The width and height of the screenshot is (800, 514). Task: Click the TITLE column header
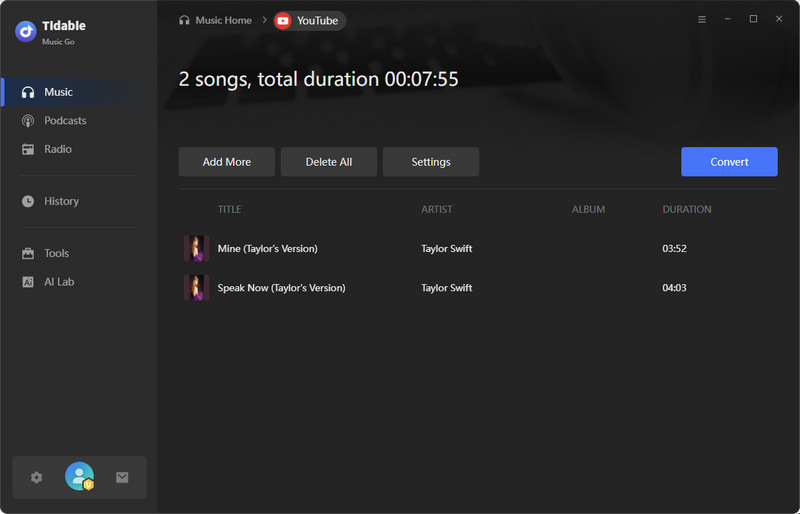pyautogui.click(x=230, y=209)
